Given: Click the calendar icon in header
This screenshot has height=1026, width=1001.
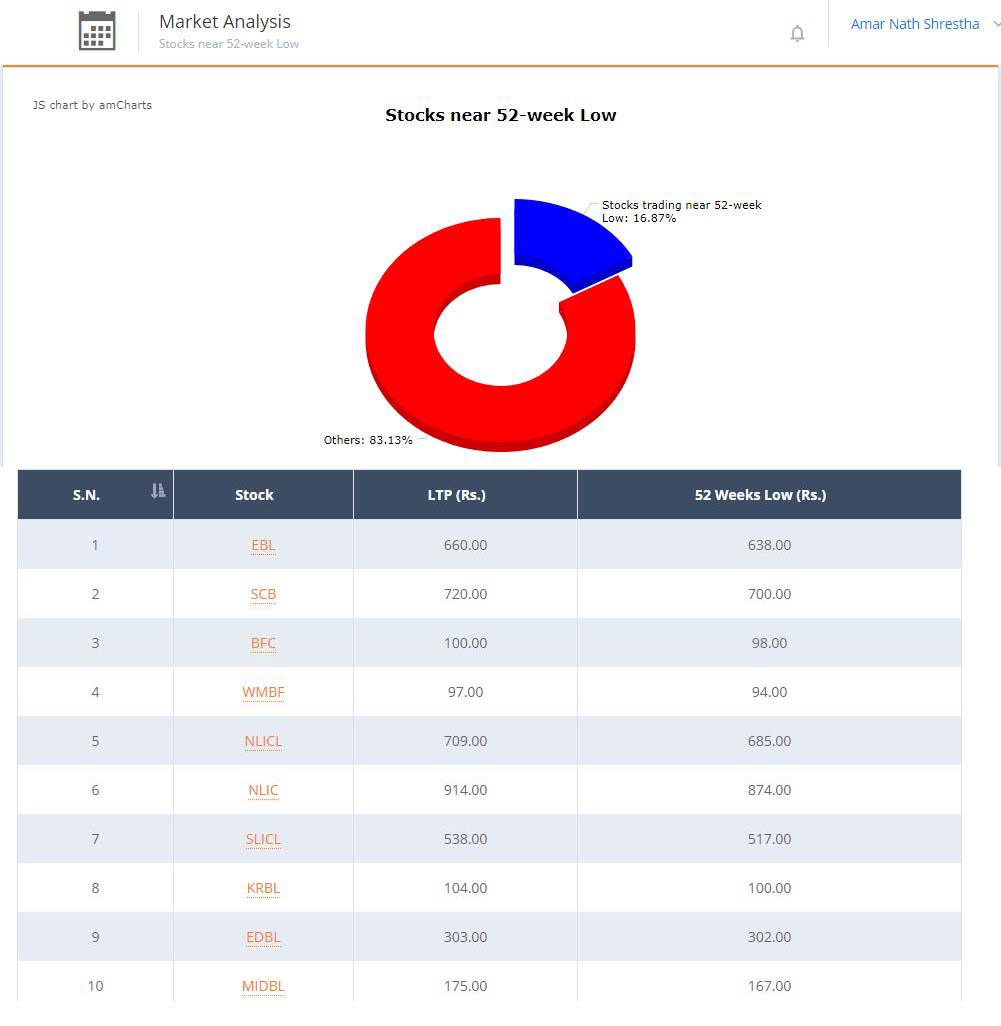Looking at the screenshot, I should (x=97, y=30).
